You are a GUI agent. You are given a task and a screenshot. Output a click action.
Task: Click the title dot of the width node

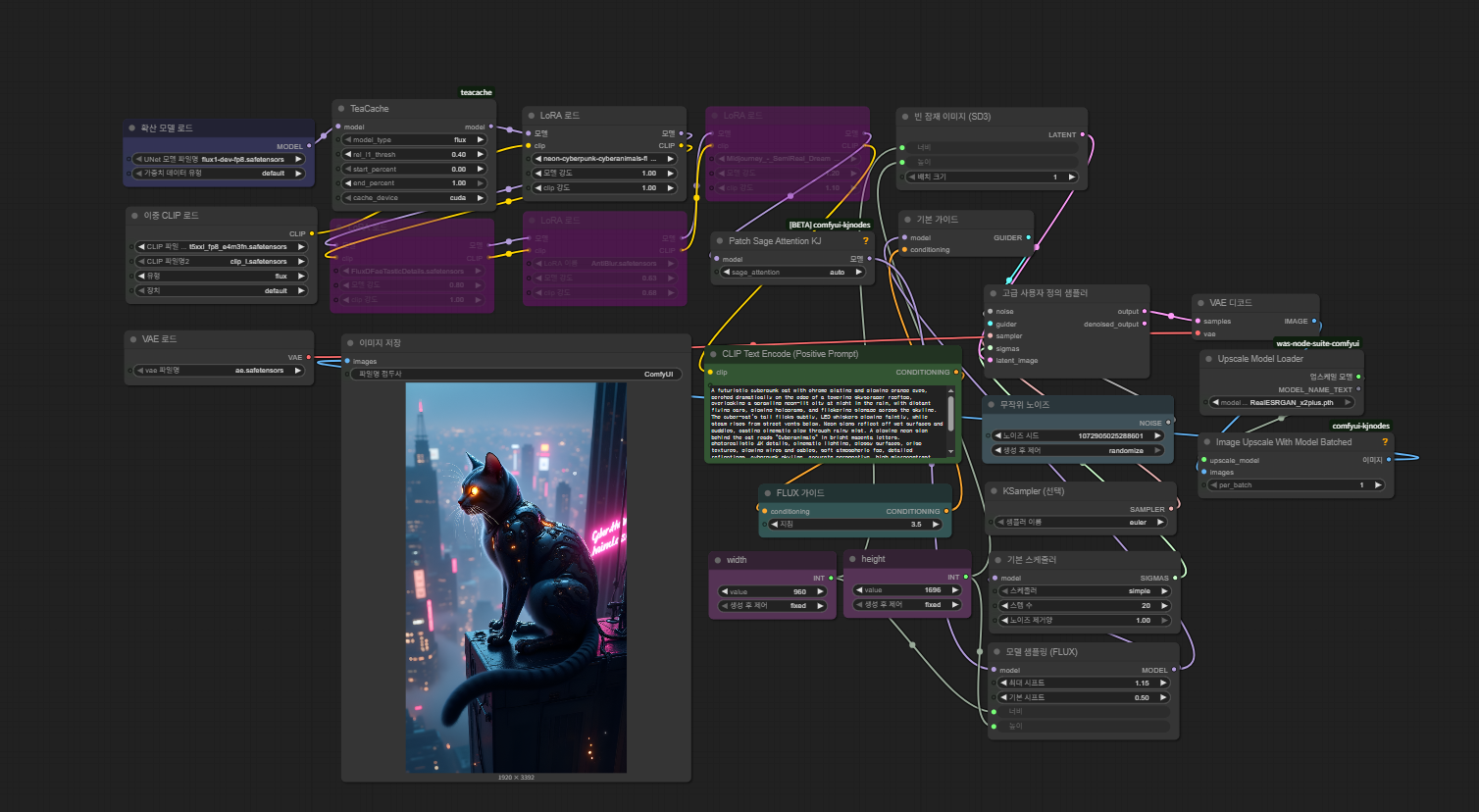click(x=718, y=559)
